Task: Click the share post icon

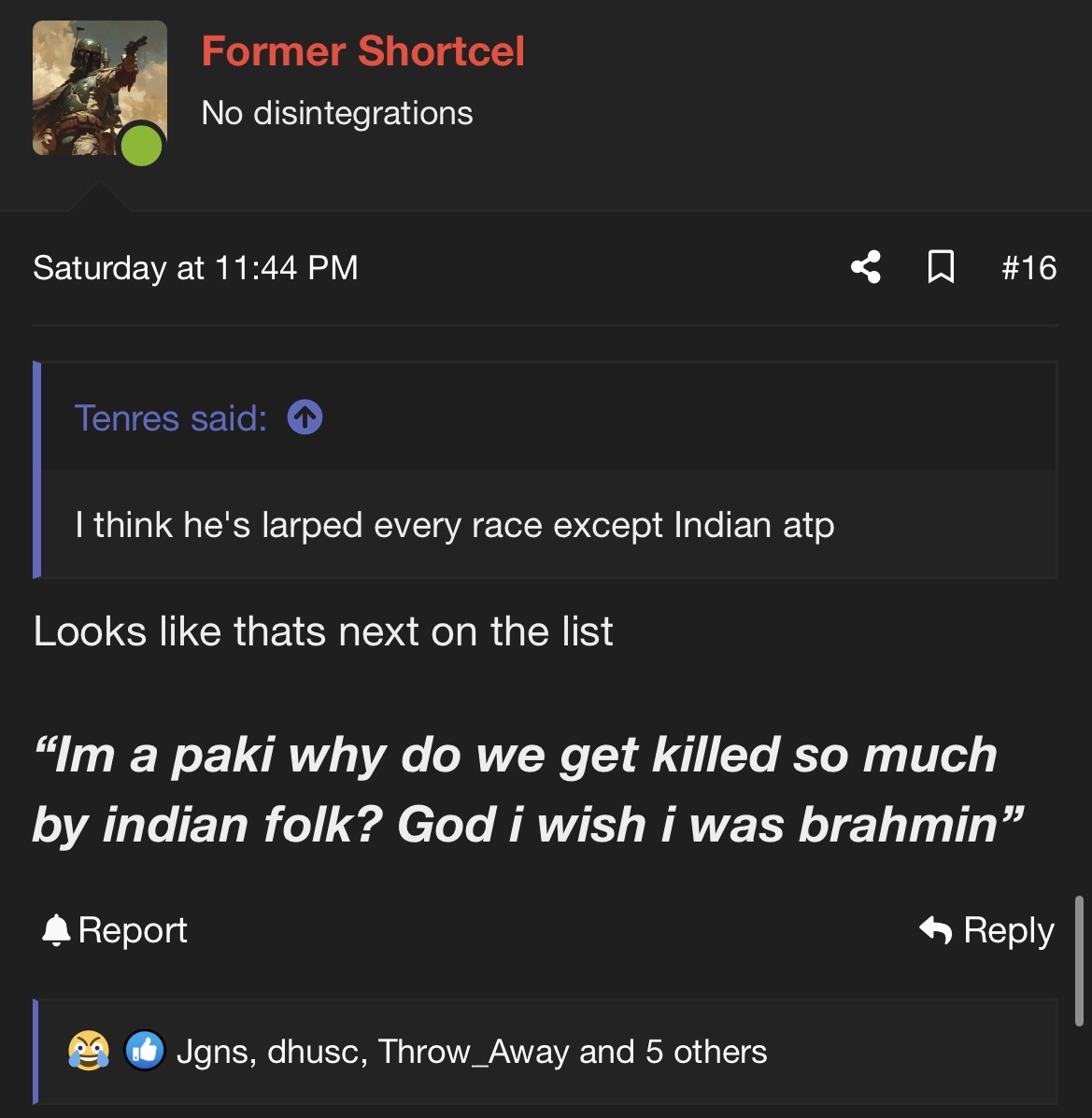Action: point(866,267)
